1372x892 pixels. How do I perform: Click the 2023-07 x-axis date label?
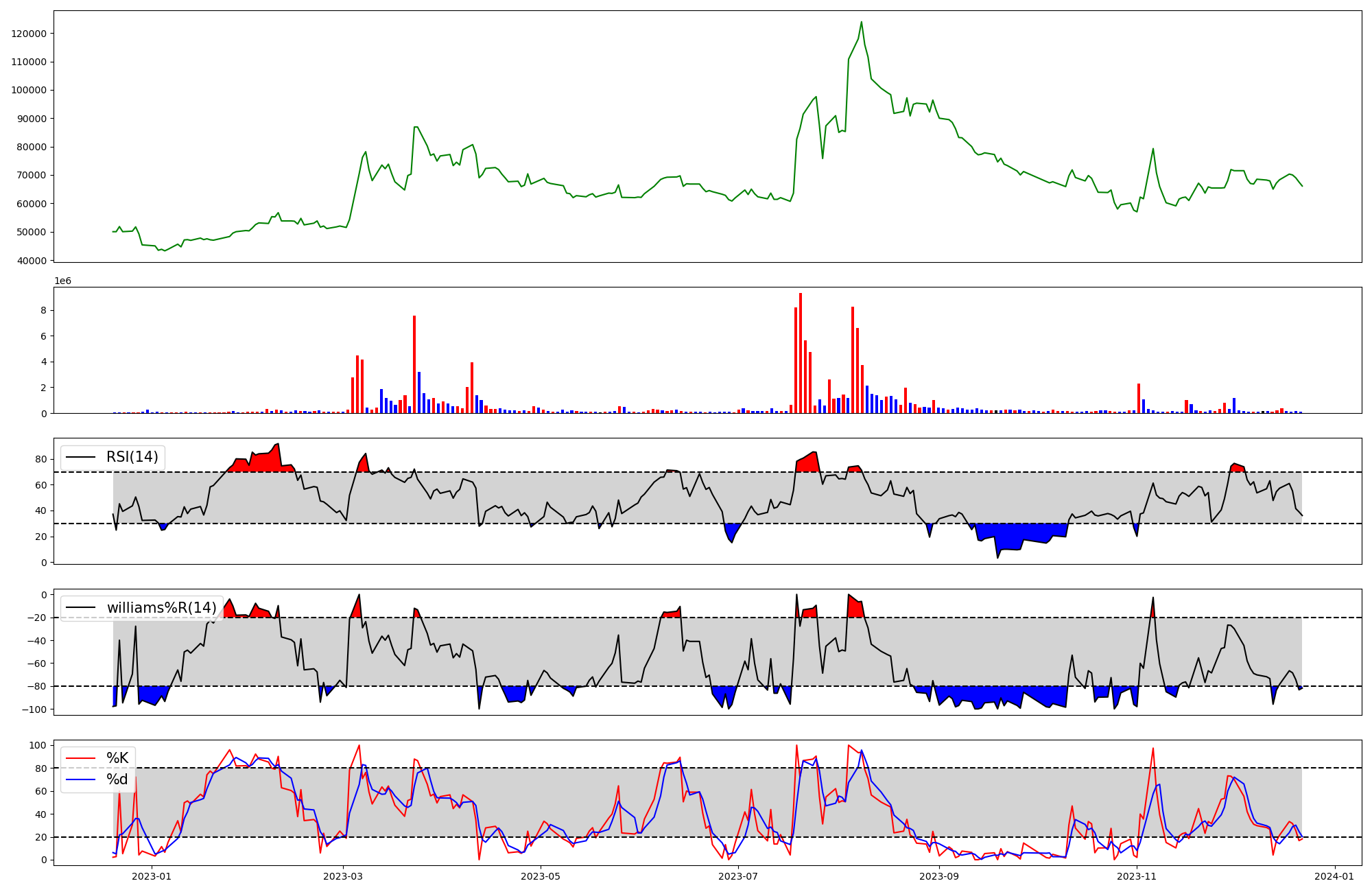[738, 876]
